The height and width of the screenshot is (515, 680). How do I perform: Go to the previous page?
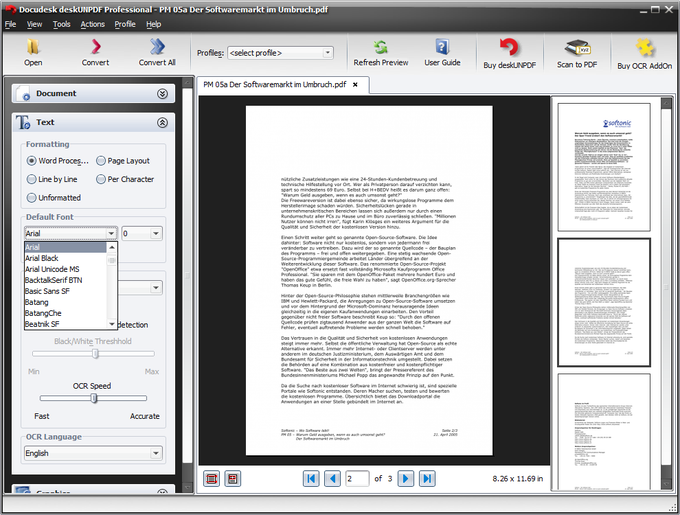(332, 479)
